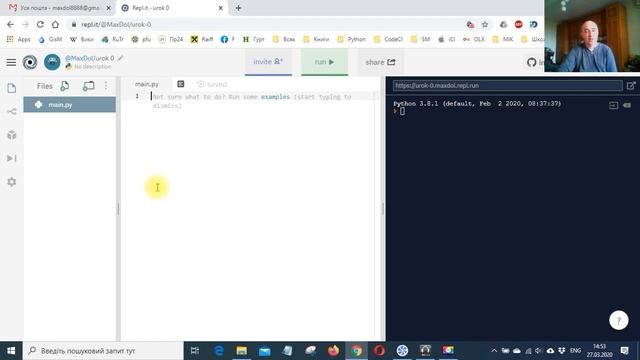Viewport: 640px width, 360px height.
Task: Open a new browser tab
Action: coord(238,8)
